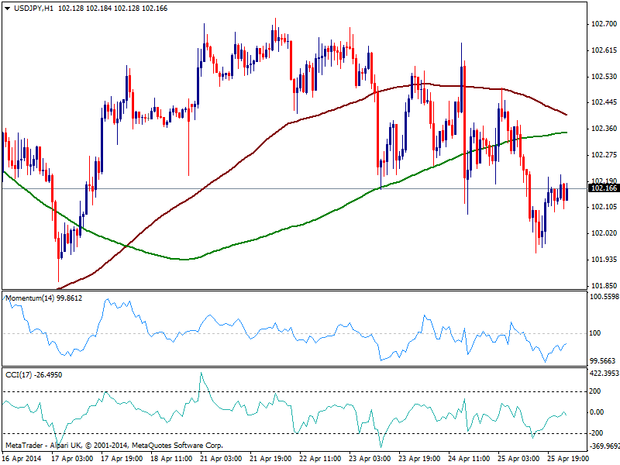Click the 21 Apr 03:00 time label
Image resolution: width=620 pixels, height=465 pixels.
point(221,456)
